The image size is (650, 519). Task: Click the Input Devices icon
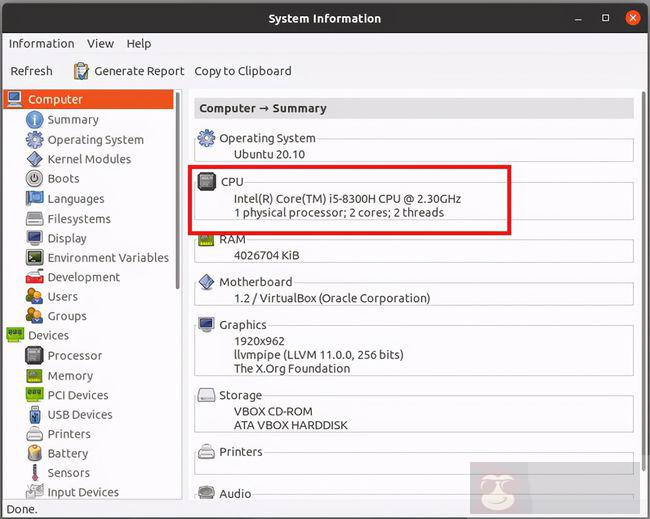point(35,492)
